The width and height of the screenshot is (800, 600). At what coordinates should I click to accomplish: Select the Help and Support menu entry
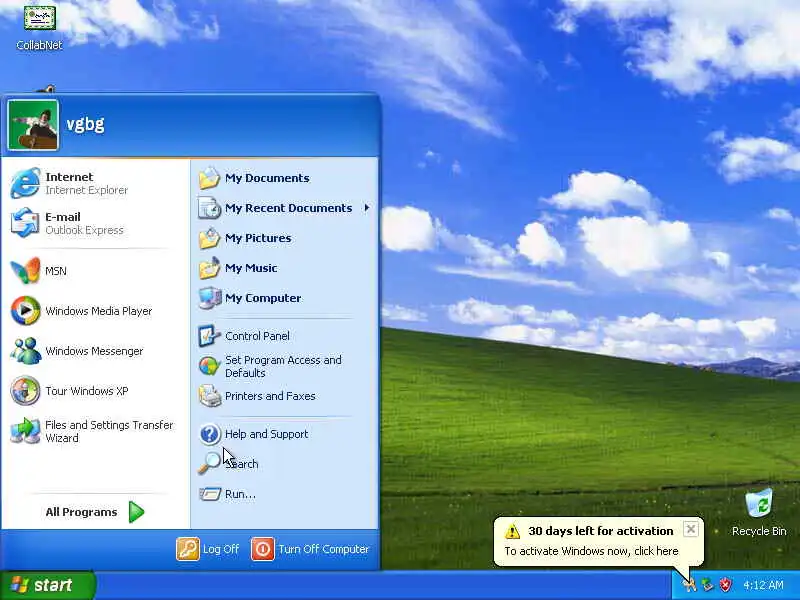click(284, 434)
